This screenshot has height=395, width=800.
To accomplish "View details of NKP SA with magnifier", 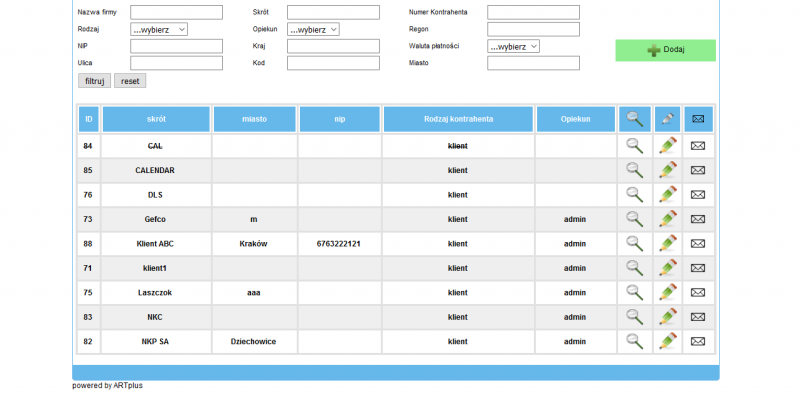I will pyautogui.click(x=634, y=341).
